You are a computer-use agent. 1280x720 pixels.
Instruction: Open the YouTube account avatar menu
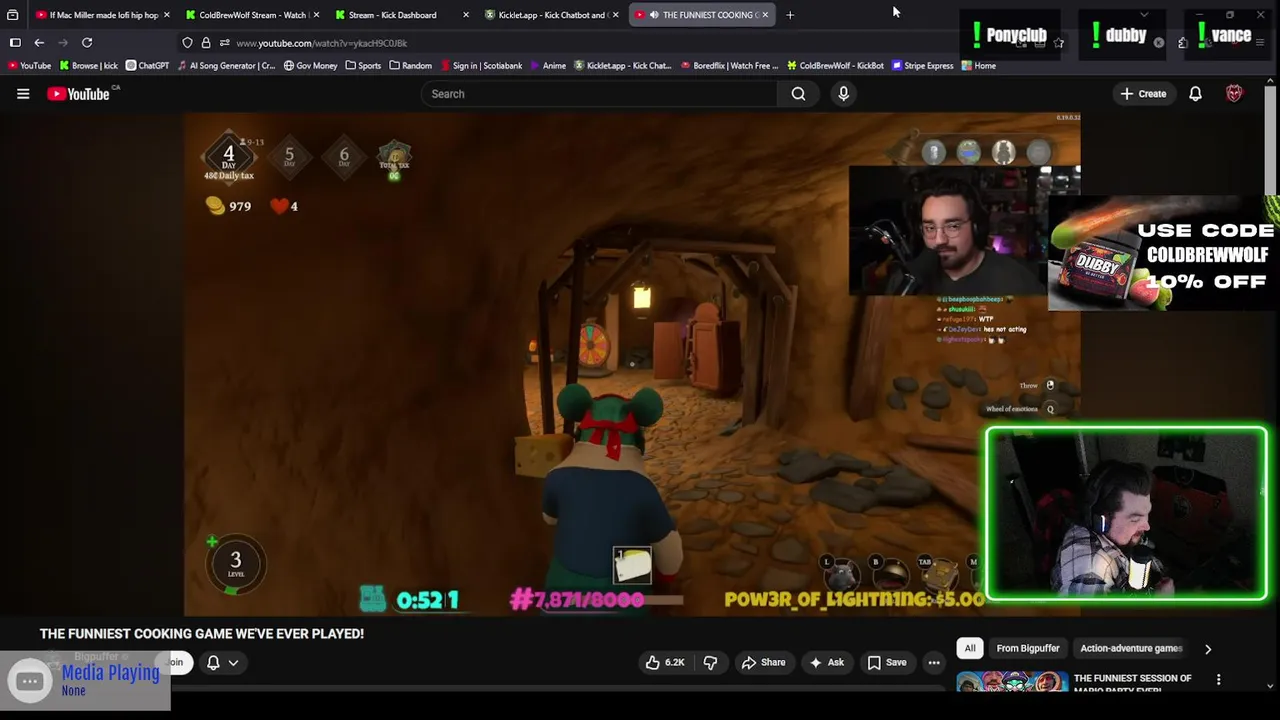[x=1234, y=94]
